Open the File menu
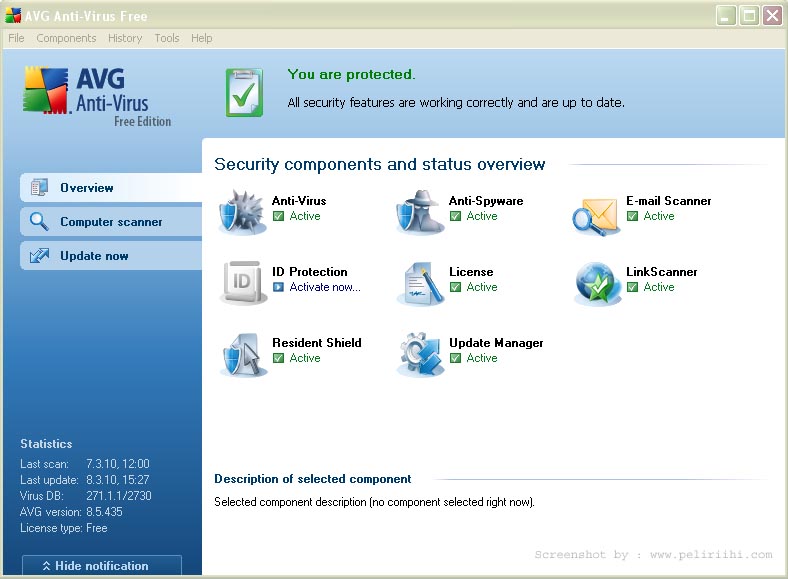The height and width of the screenshot is (579, 788). pos(16,38)
